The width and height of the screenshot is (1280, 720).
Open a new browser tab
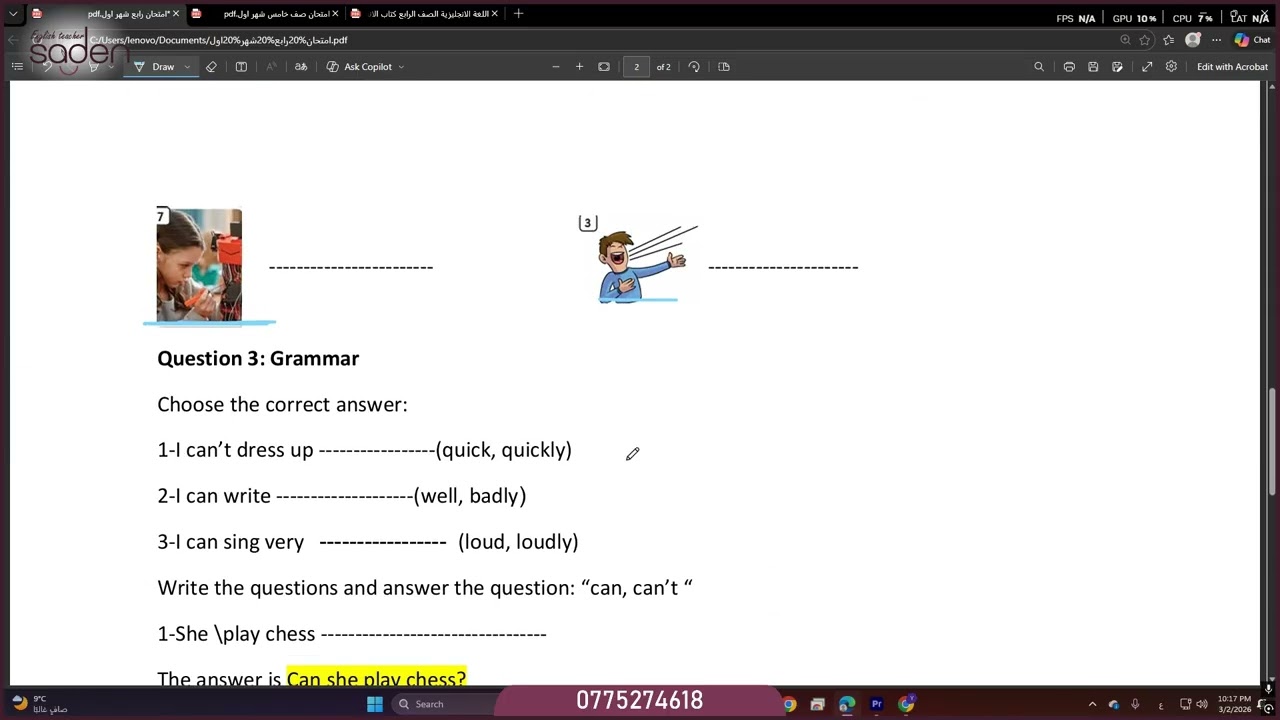tap(518, 14)
